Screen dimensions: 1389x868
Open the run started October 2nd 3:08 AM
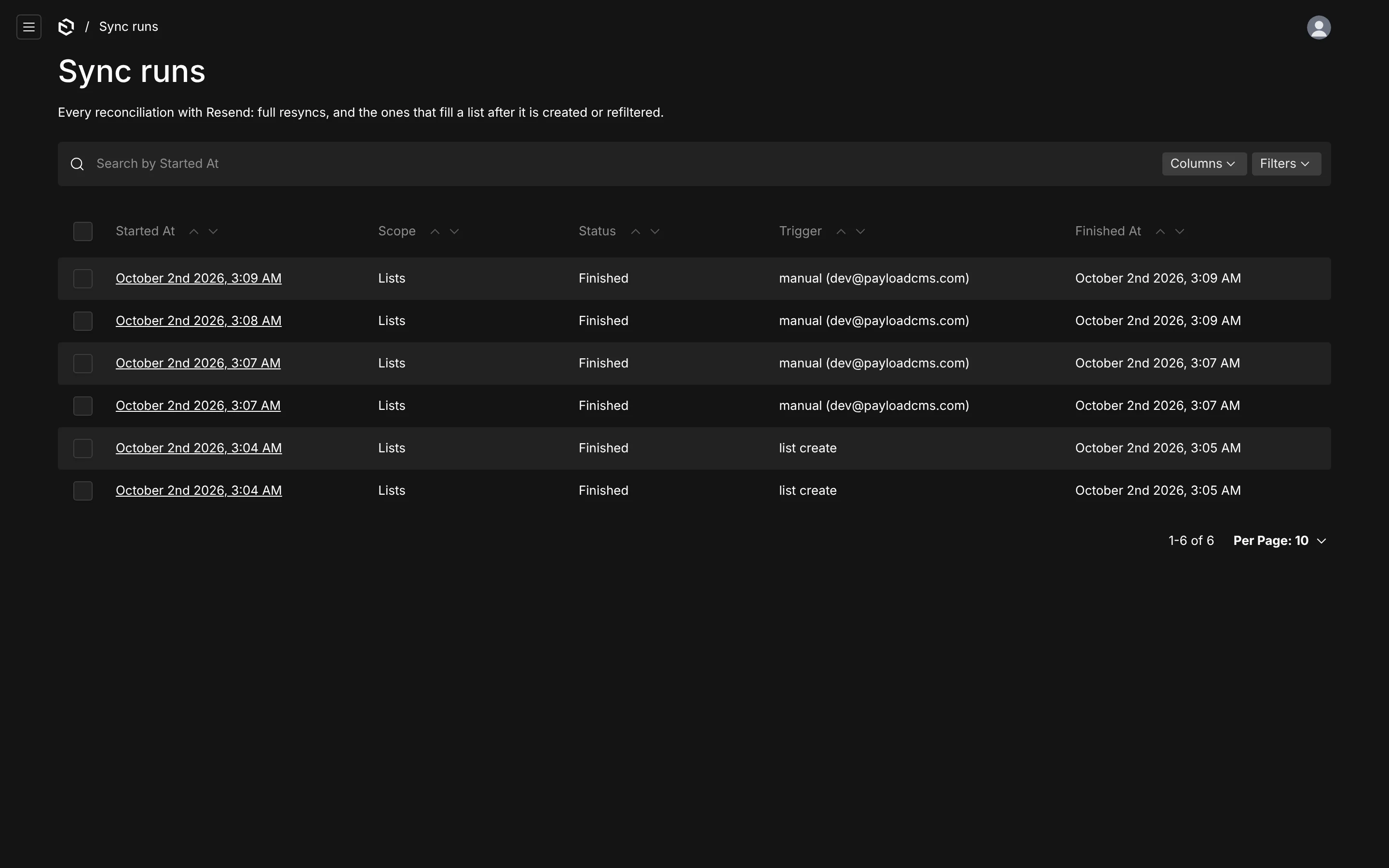(x=199, y=321)
